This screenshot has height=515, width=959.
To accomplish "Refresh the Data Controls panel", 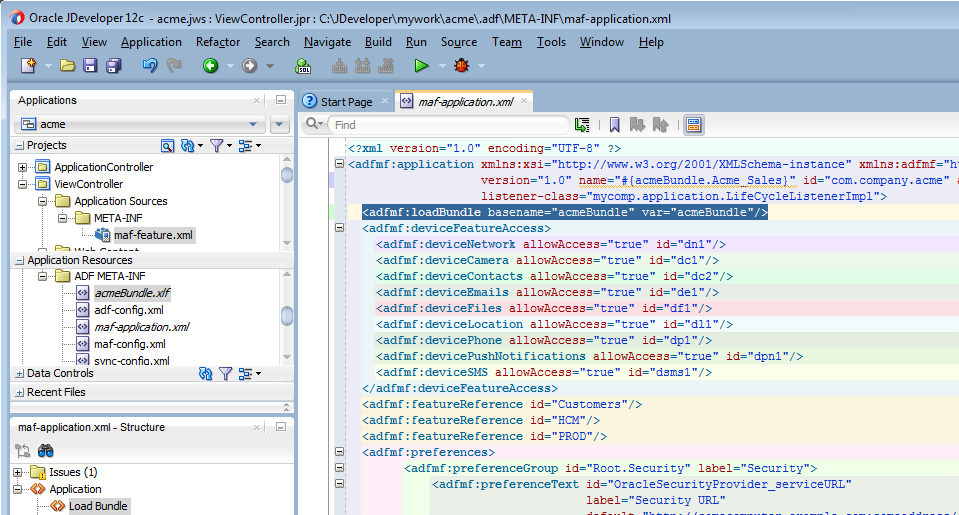I will coord(206,373).
